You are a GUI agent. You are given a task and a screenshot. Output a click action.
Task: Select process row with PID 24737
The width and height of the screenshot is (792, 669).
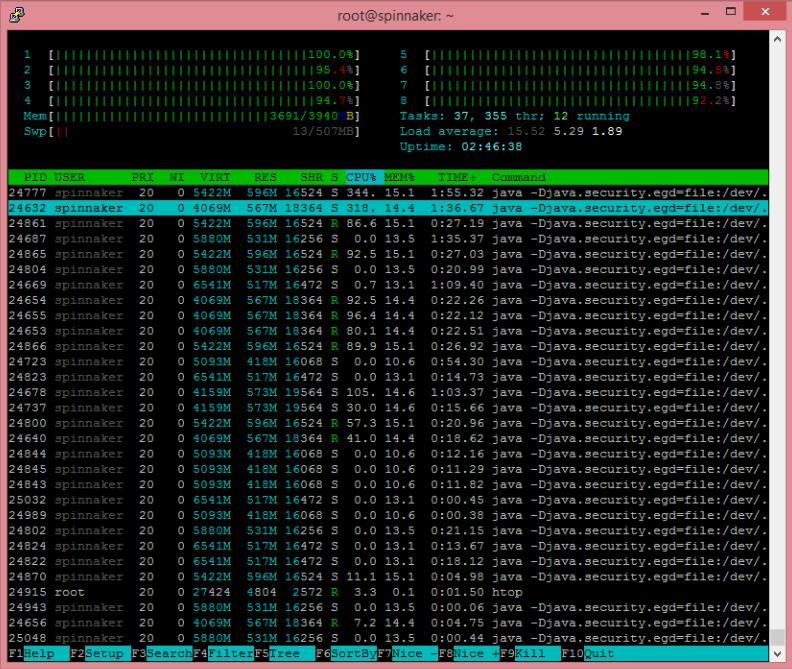pos(388,408)
